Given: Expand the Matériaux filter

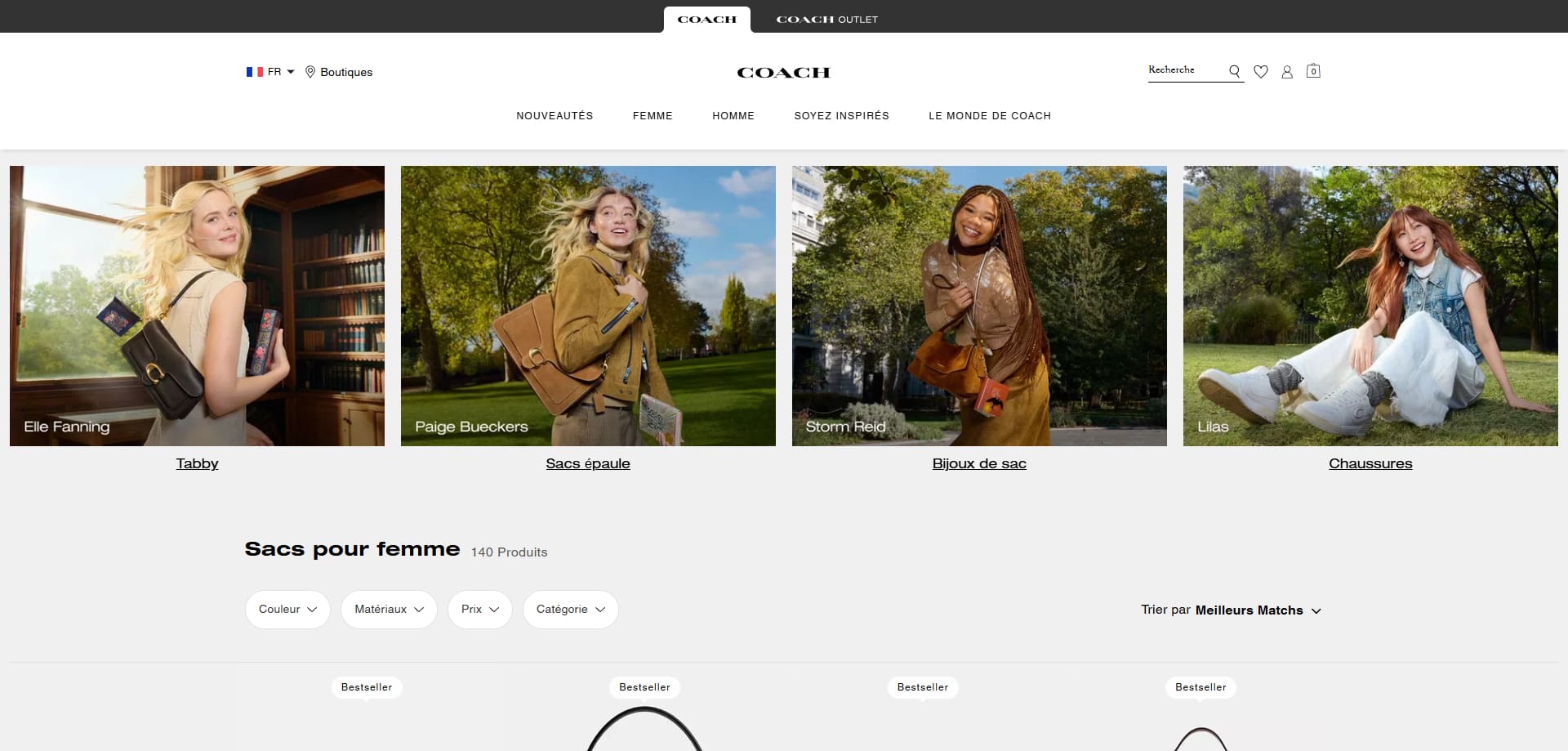Looking at the screenshot, I should pos(389,610).
